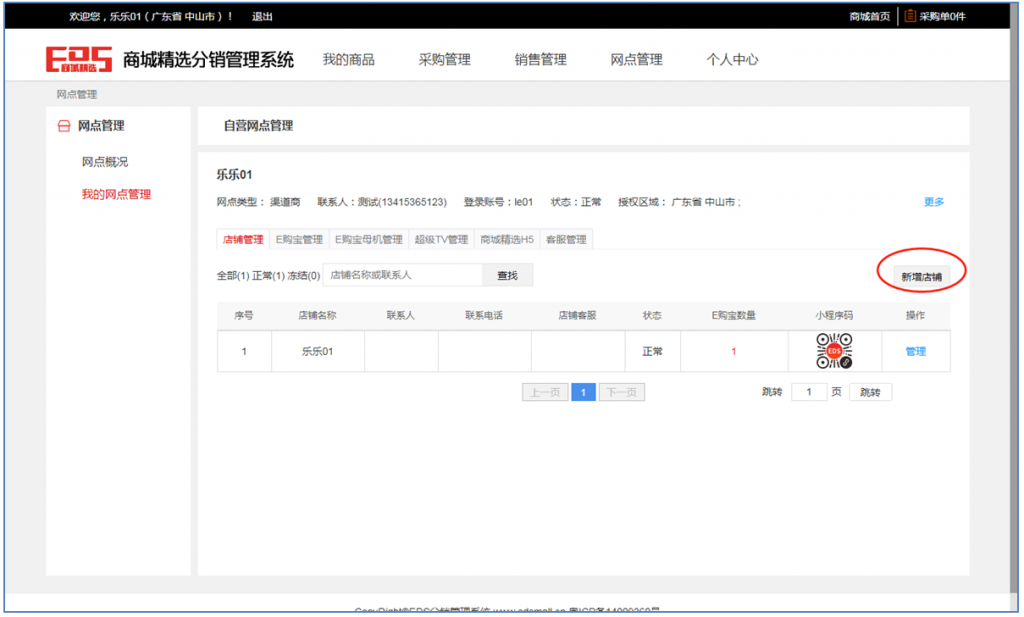Open 网点管理 top menu
The height and width of the screenshot is (617, 1024).
[x=637, y=59]
